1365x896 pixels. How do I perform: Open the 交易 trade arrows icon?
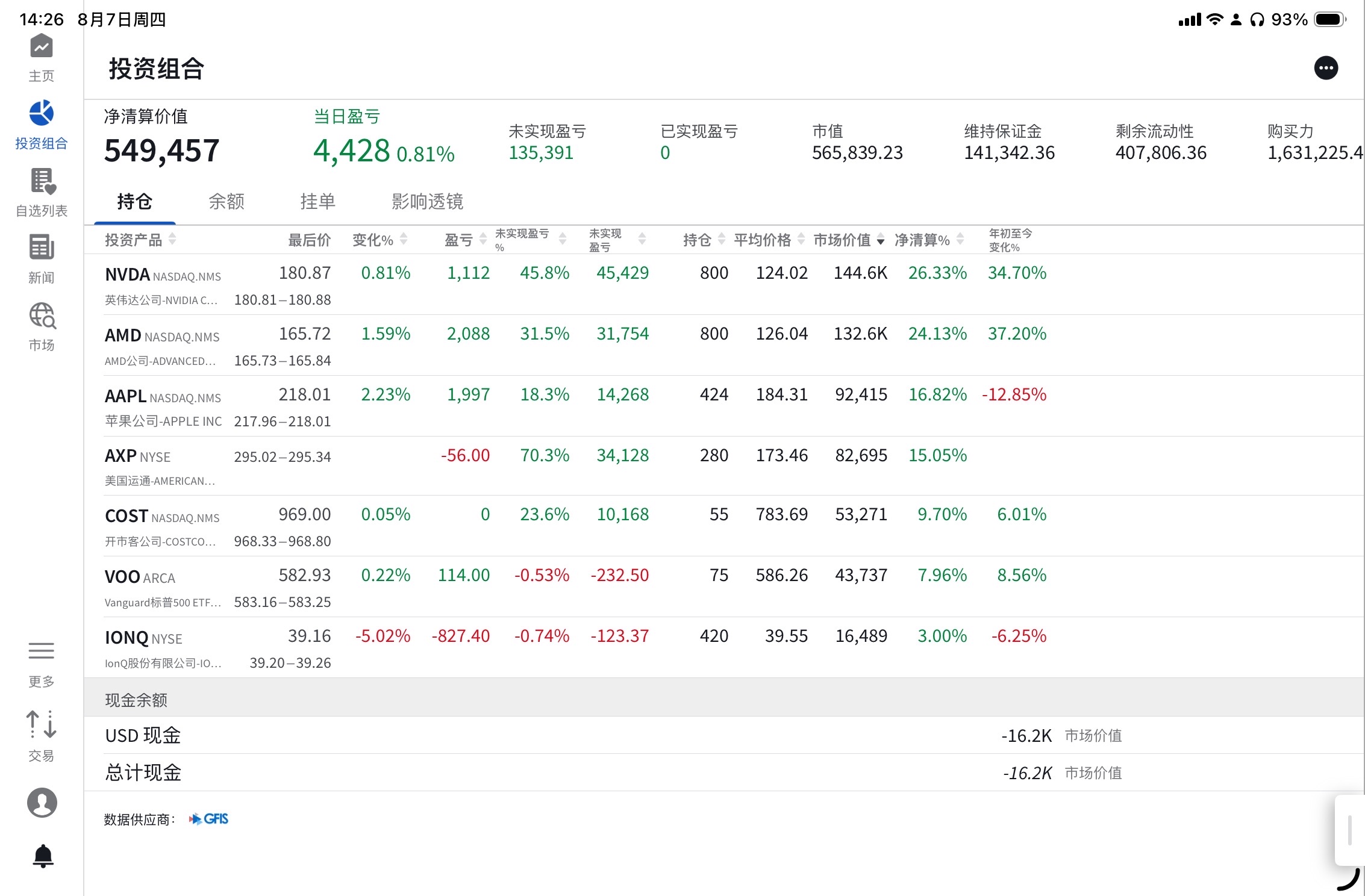pos(42,724)
